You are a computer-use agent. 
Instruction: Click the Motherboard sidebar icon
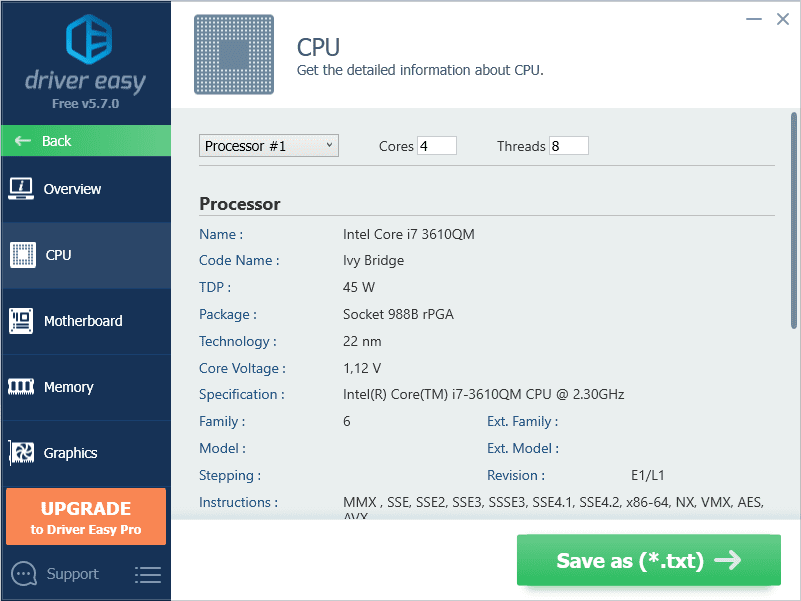point(22,321)
